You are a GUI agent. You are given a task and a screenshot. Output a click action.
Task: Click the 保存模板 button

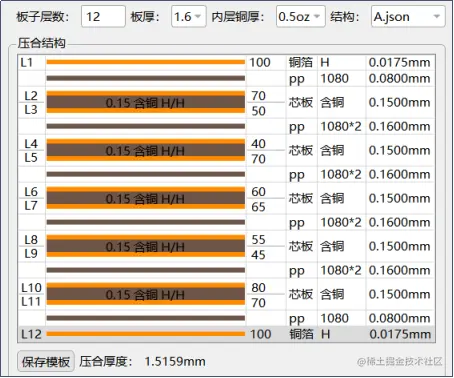click(46, 361)
